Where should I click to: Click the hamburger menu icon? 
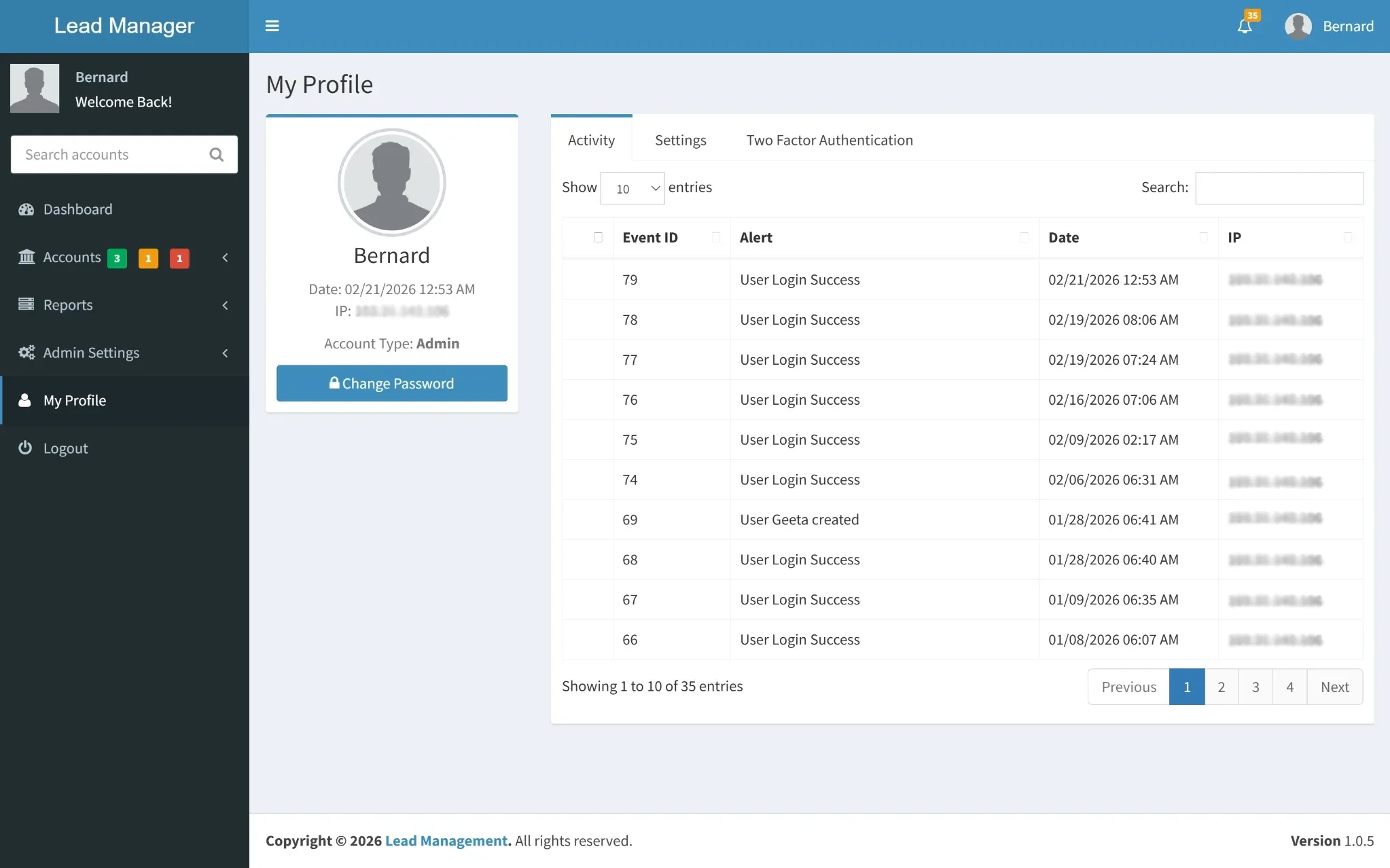(272, 26)
